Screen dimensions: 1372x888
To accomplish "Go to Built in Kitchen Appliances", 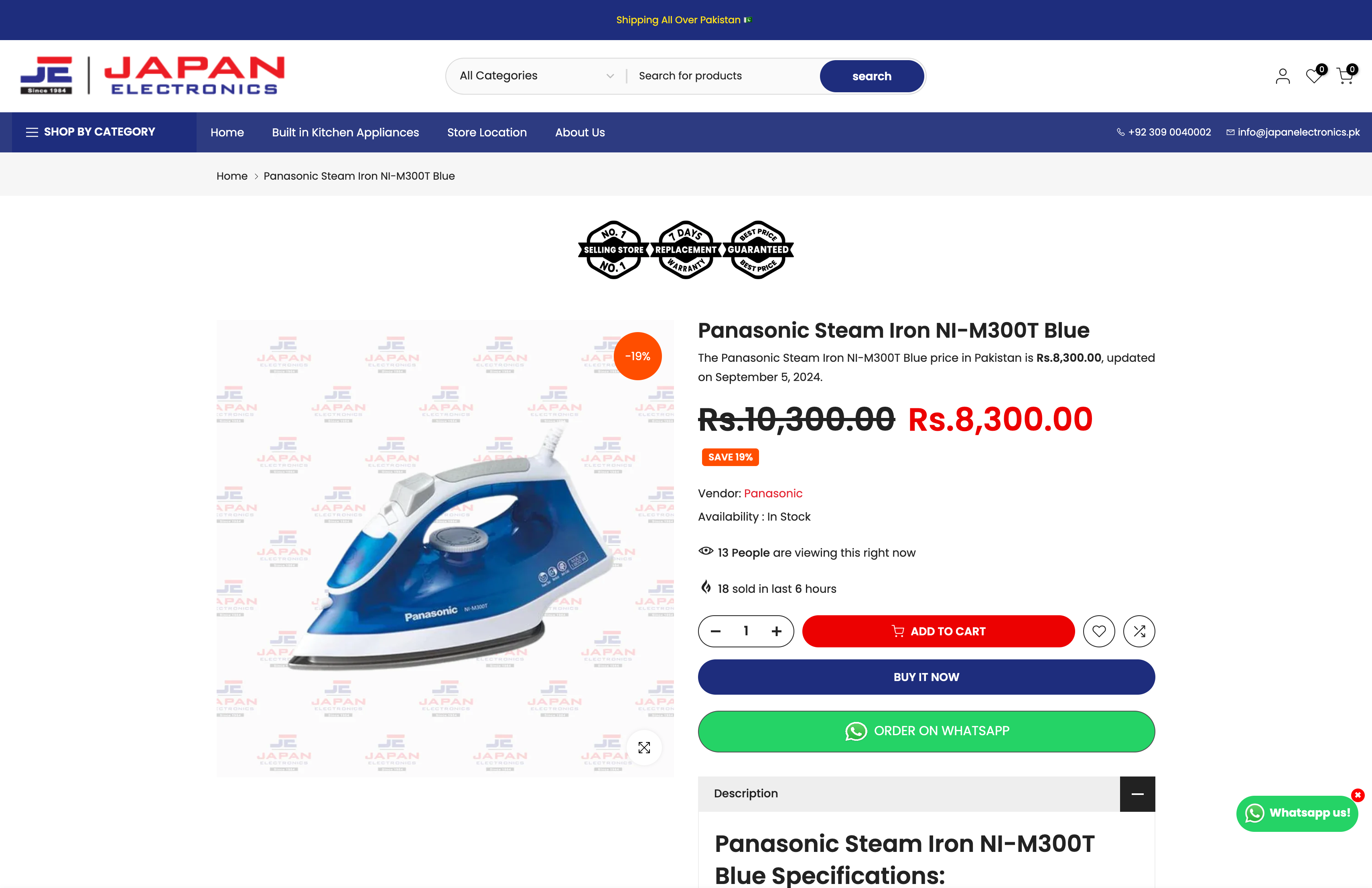I will coord(345,132).
